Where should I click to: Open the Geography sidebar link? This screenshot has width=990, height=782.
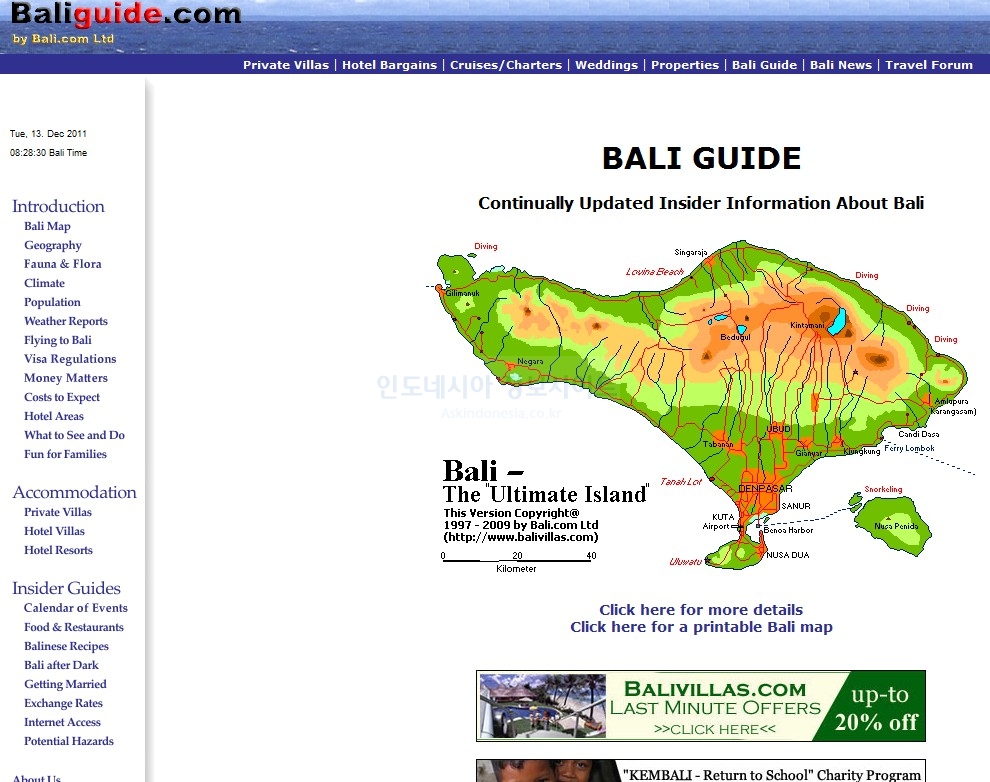coord(53,245)
